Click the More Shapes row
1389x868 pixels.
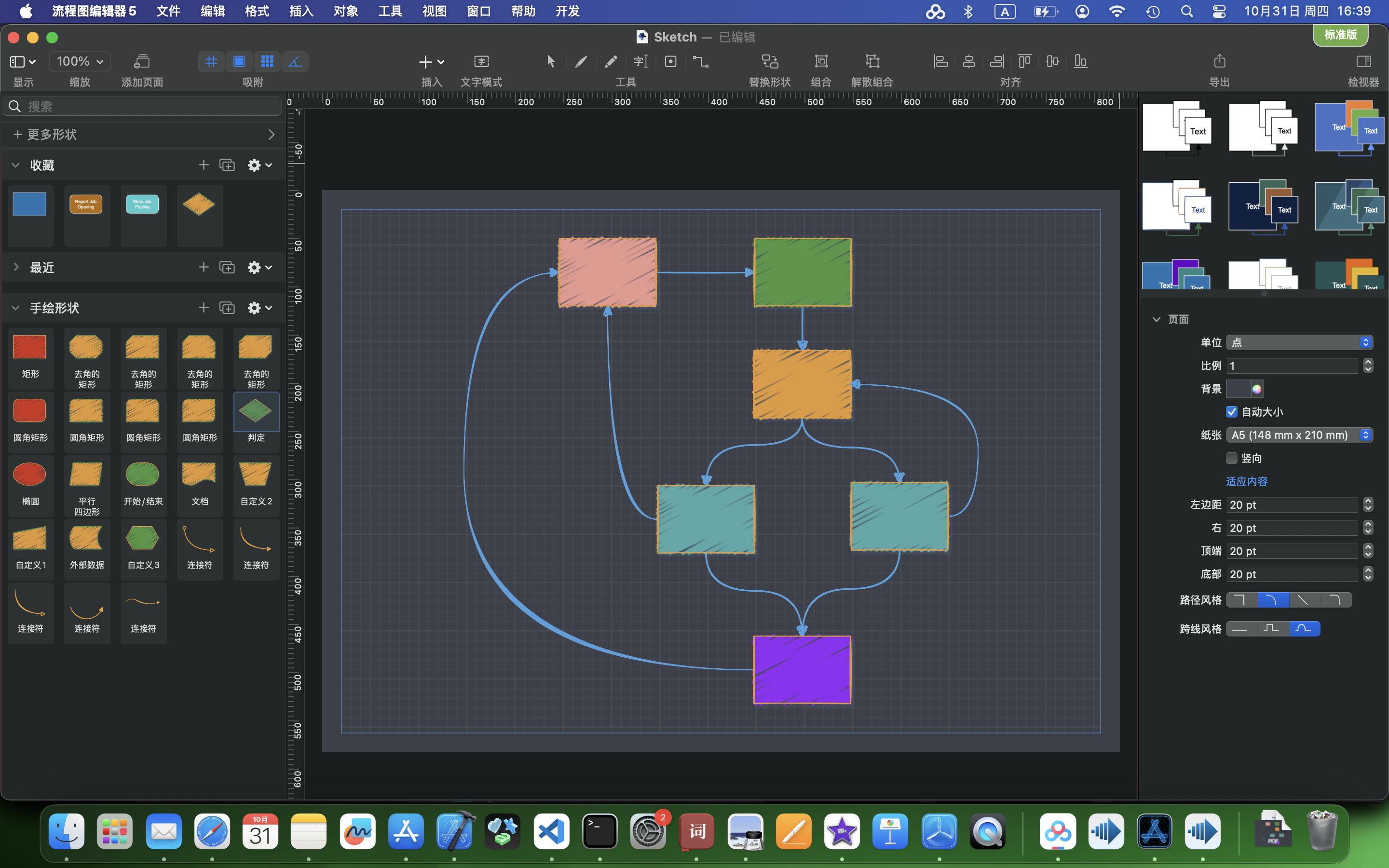(143, 135)
